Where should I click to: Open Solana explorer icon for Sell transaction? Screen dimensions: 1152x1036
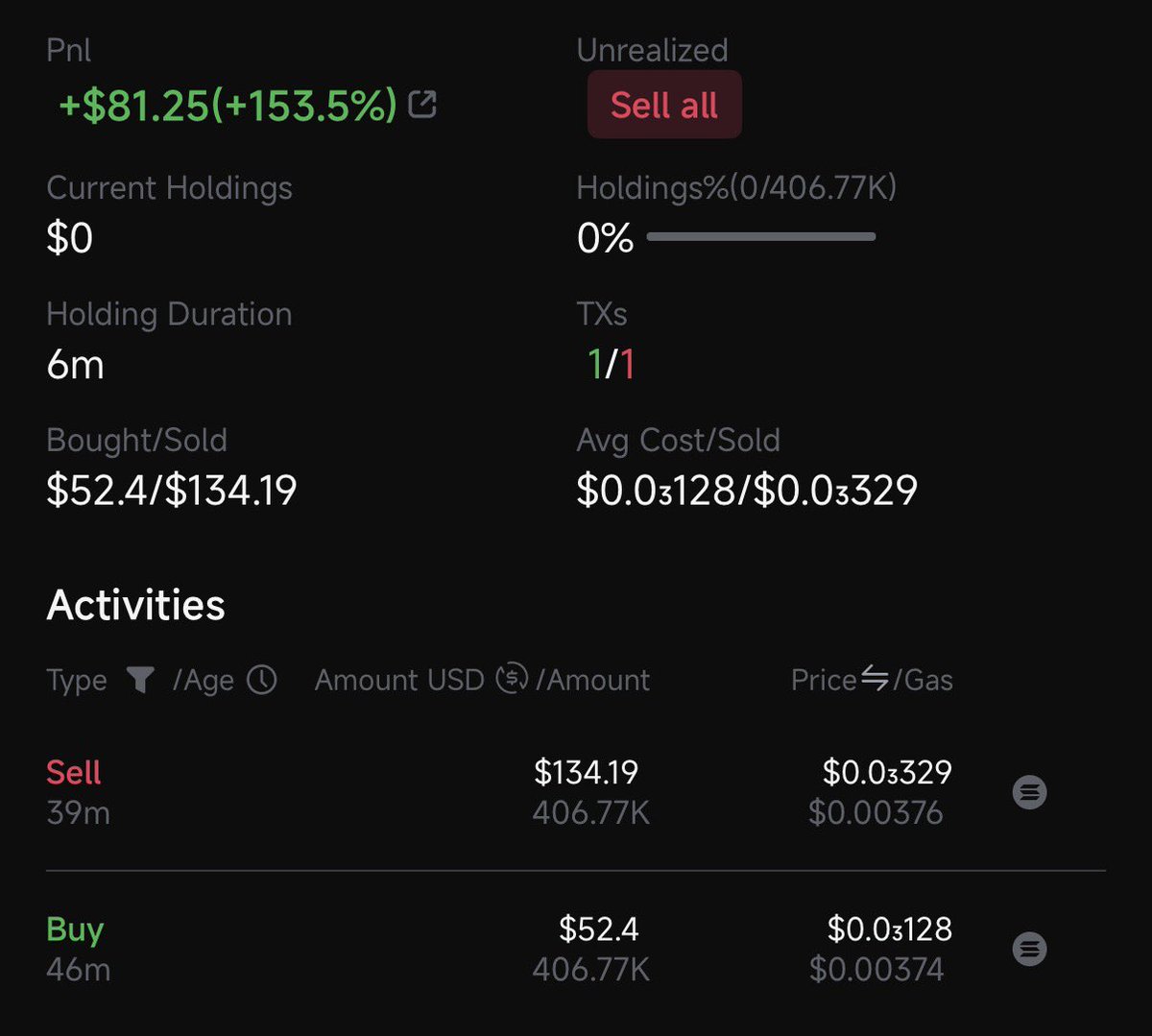pyautogui.click(x=1029, y=792)
